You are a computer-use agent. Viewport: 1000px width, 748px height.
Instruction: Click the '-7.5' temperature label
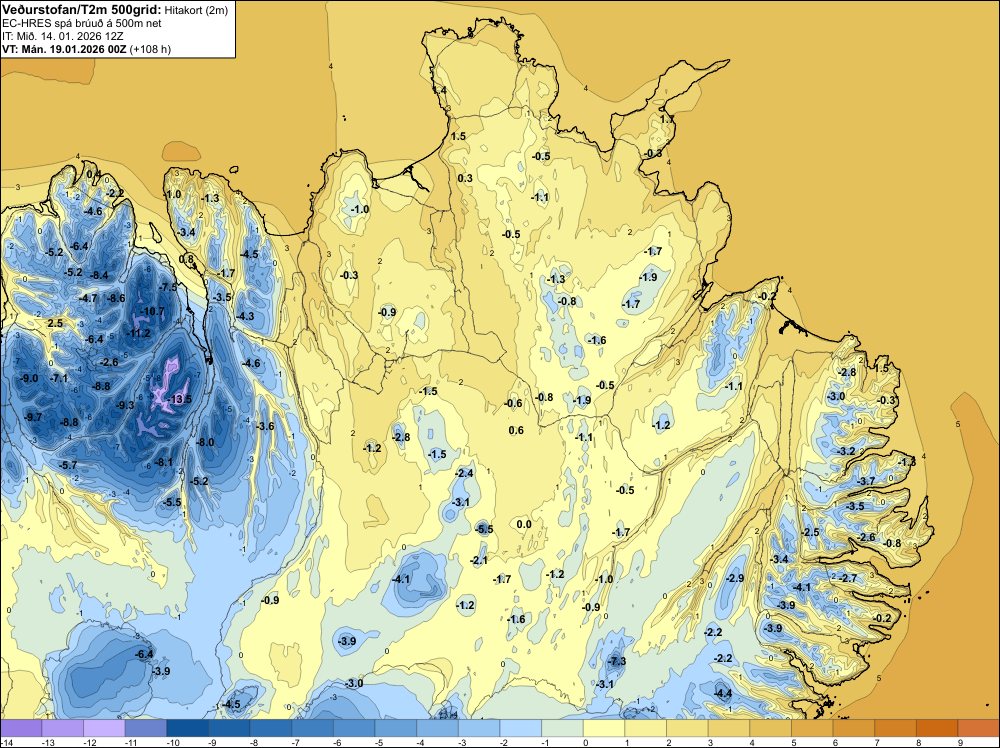(168, 288)
